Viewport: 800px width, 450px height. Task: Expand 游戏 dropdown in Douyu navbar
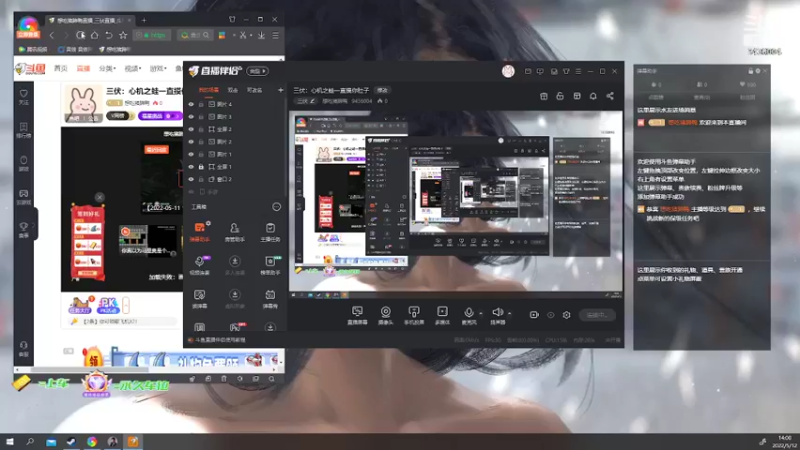pyautogui.click(x=158, y=68)
